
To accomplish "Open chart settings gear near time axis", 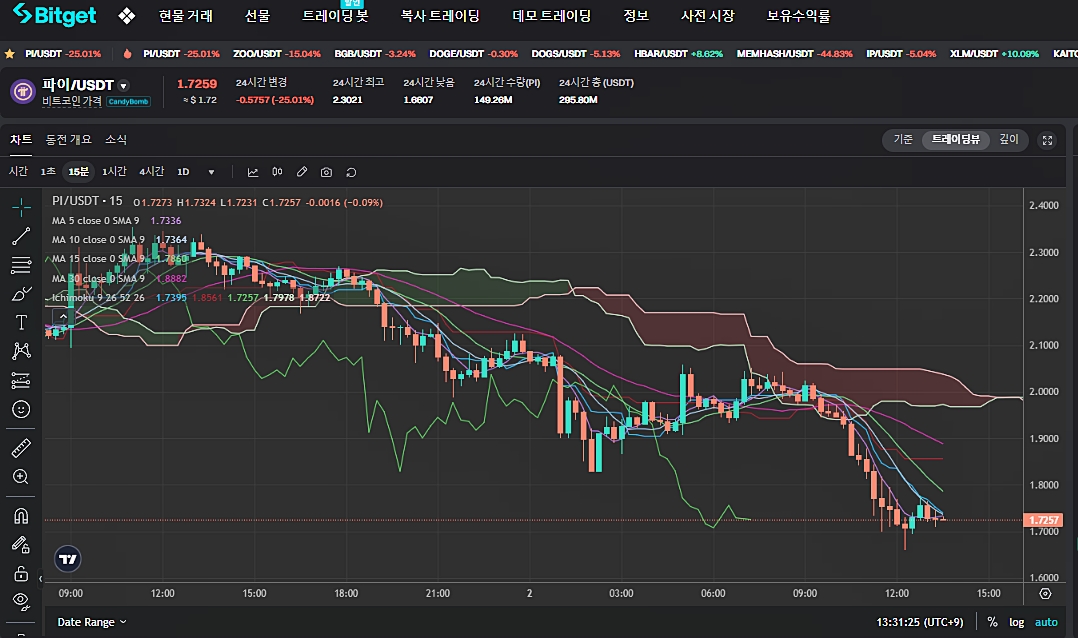I will (1045, 593).
